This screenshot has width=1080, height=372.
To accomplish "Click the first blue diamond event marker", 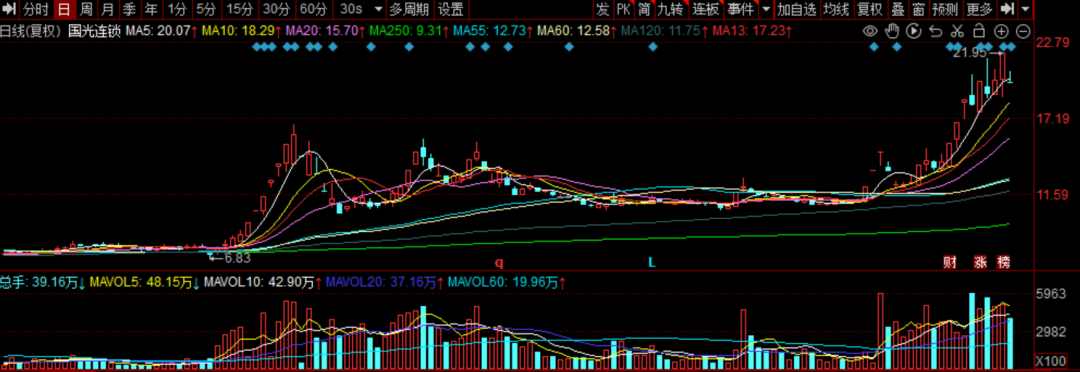I will [256, 47].
